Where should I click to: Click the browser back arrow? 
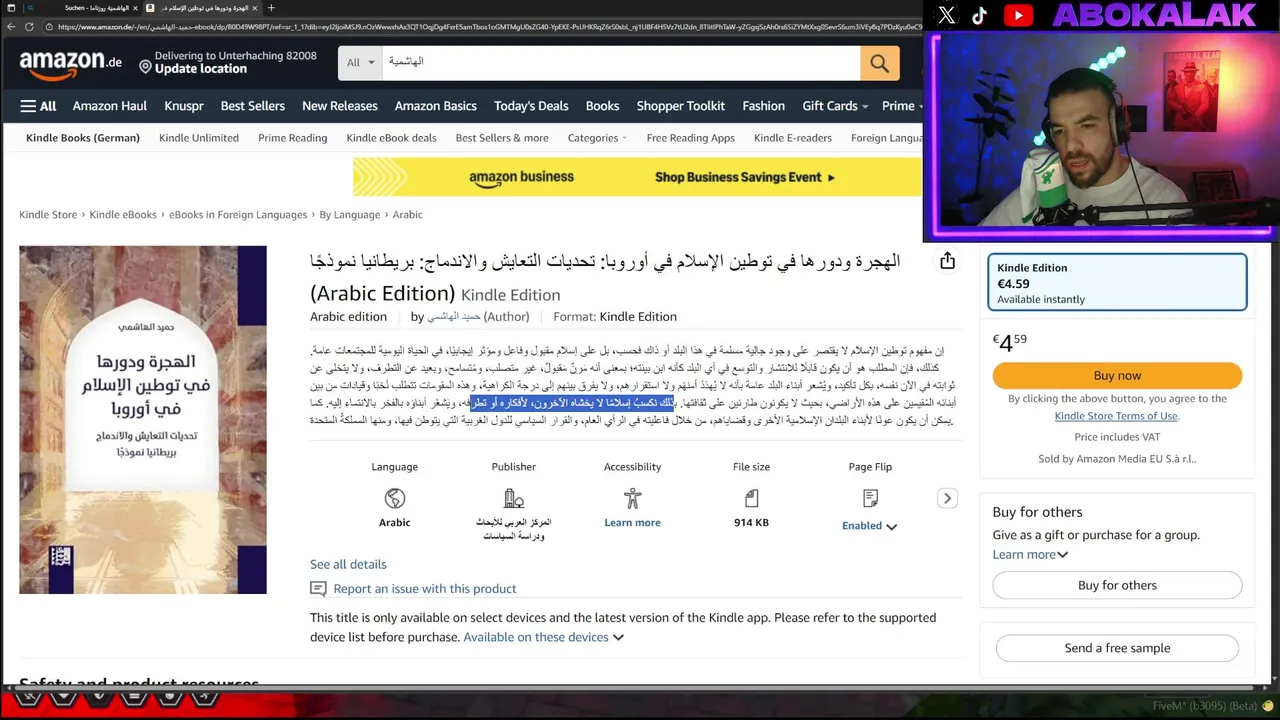click(x=11, y=27)
